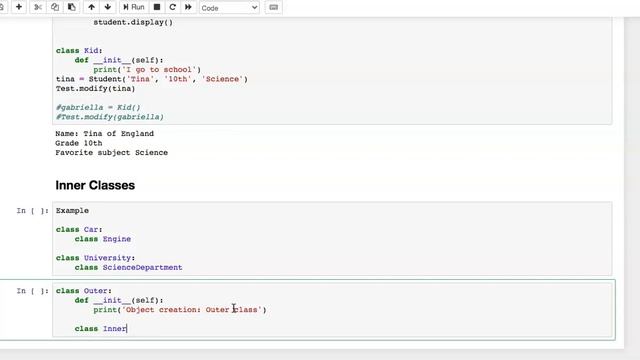640x360 pixels.
Task: Click the 'class University:' line
Action: tap(96, 258)
